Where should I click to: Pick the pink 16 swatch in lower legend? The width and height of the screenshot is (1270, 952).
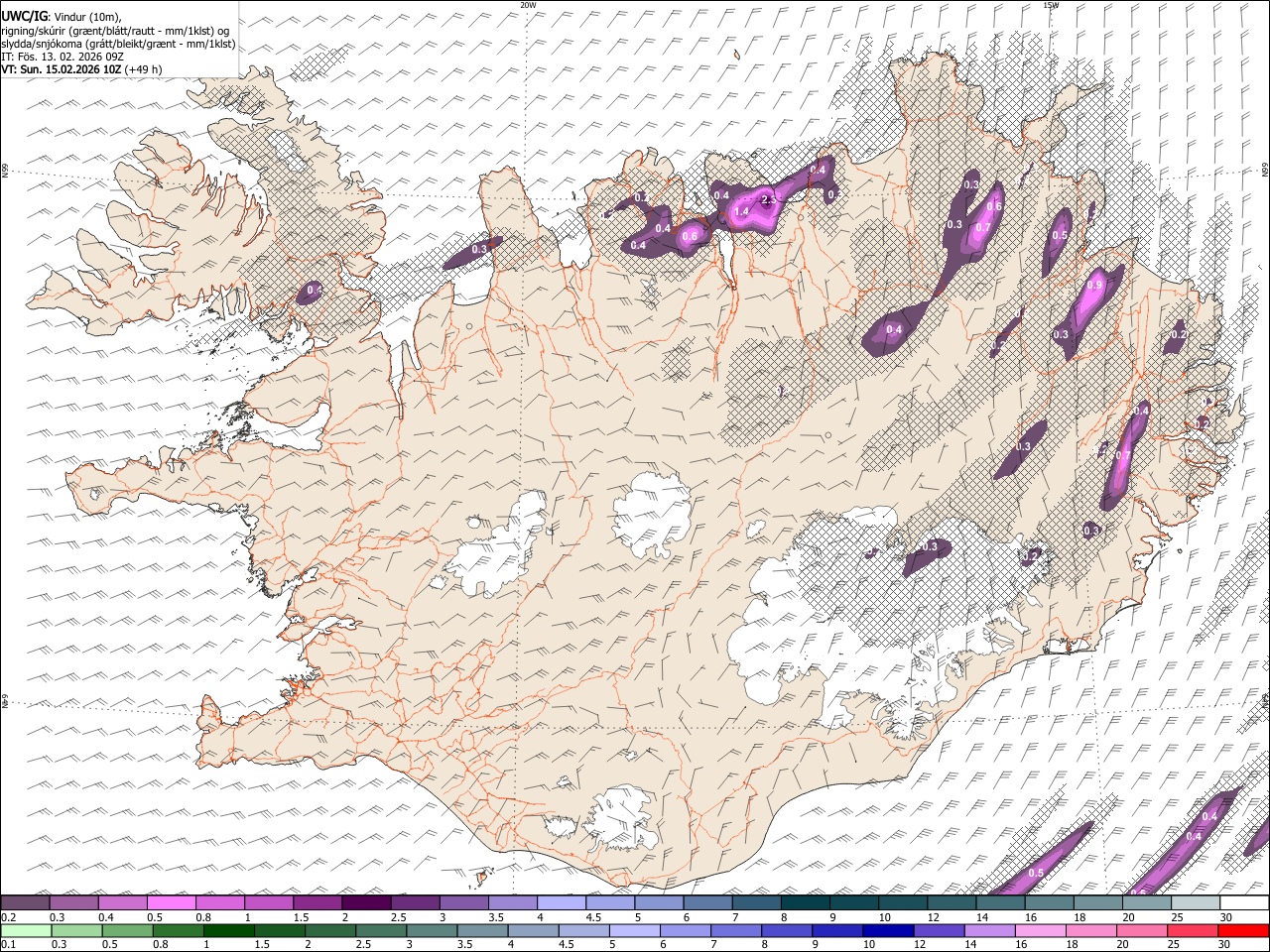click(x=1039, y=931)
